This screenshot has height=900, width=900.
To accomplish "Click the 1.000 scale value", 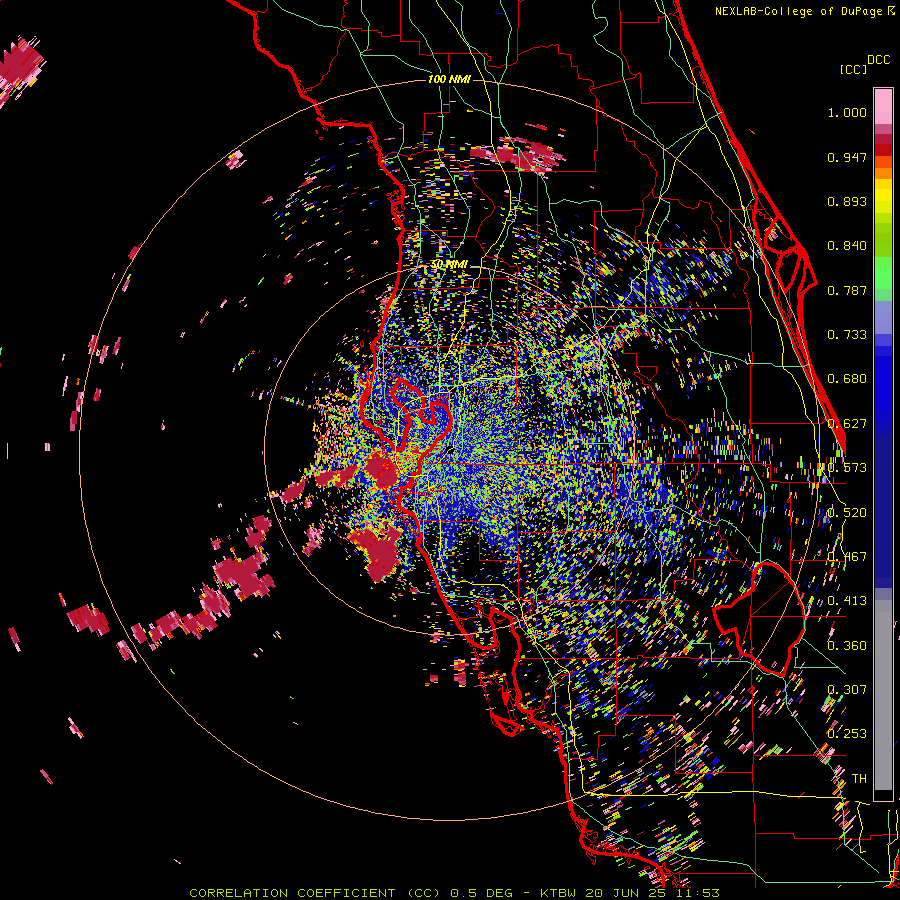I will pyautogui.click(x=847, y=112).
